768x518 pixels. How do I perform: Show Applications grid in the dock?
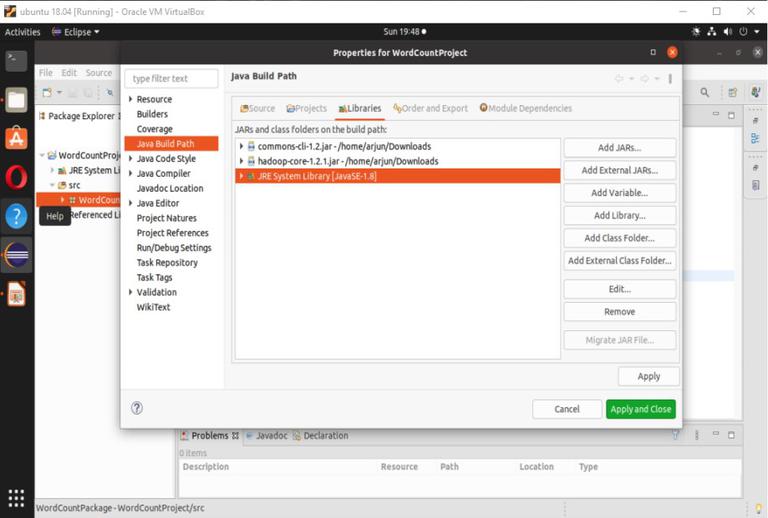pos(16,498)
